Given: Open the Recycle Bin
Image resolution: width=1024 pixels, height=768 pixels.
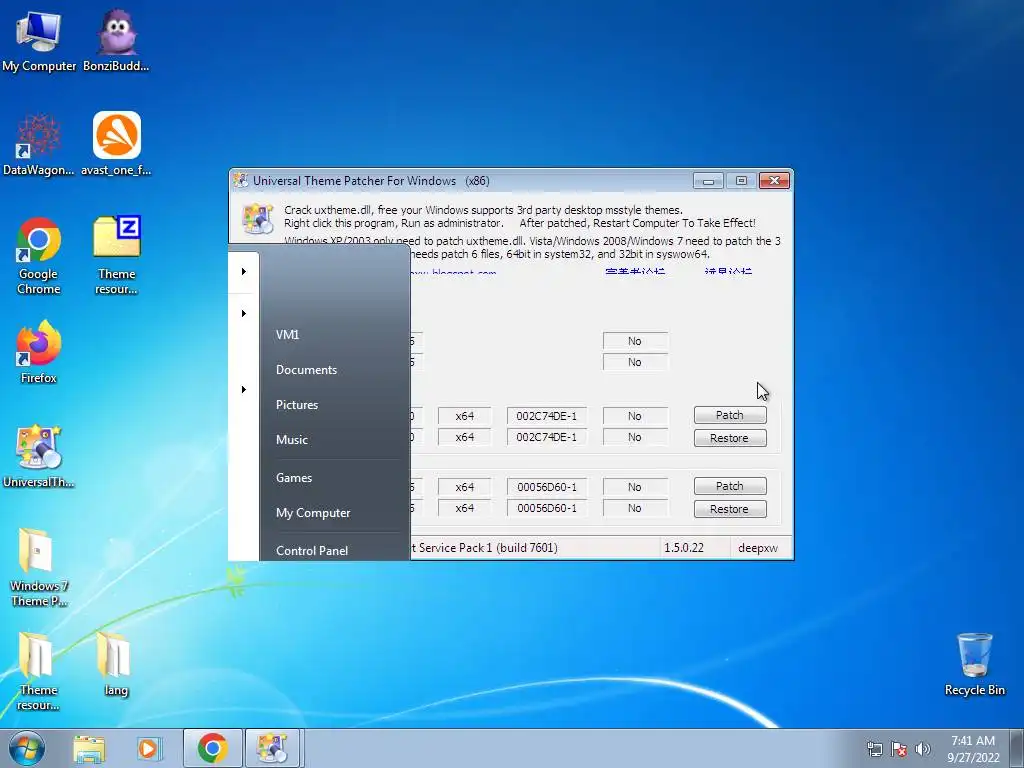Looking at the screenshot, I should point(974,665).
